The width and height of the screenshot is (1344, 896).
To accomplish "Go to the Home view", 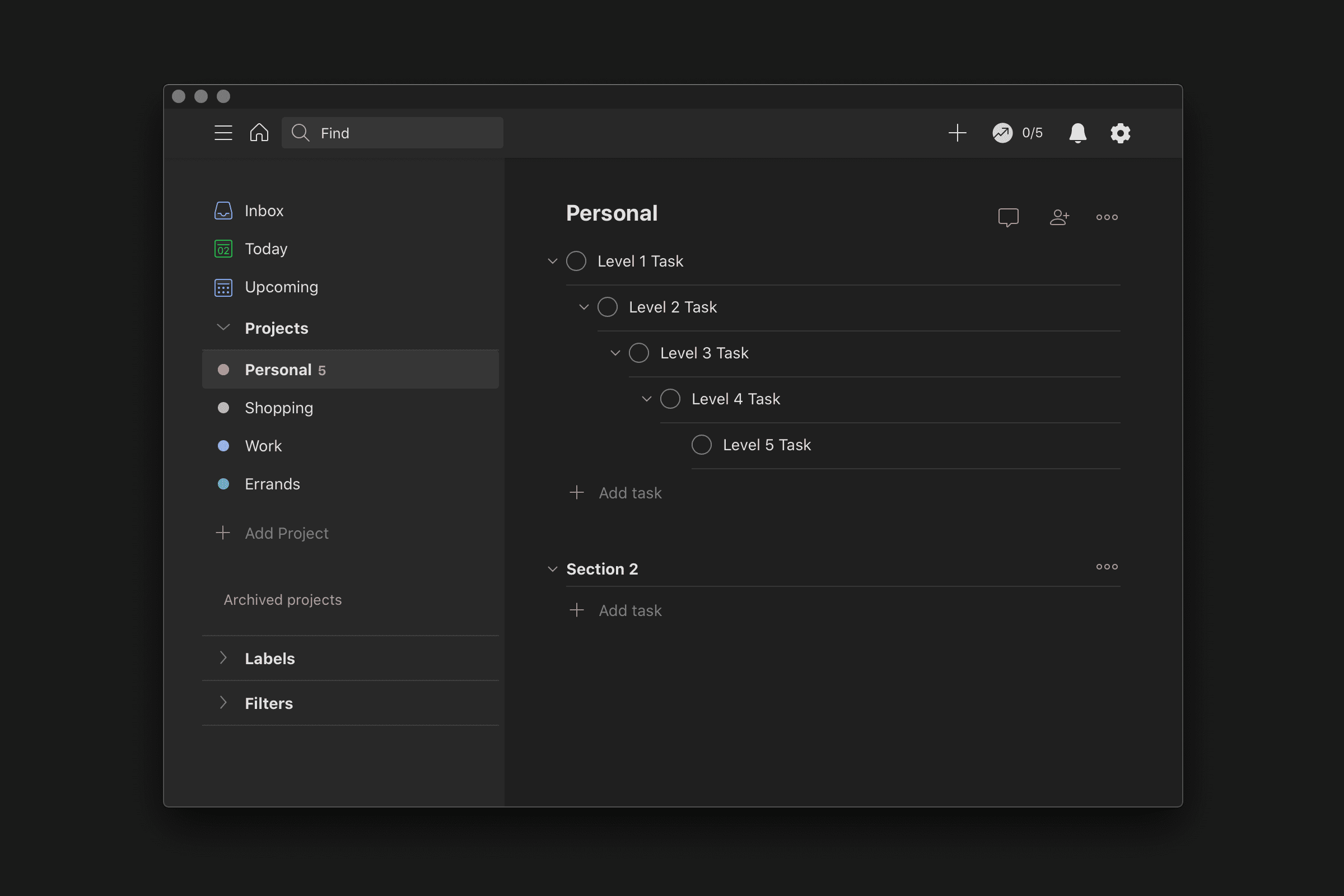I will (259, 133).
